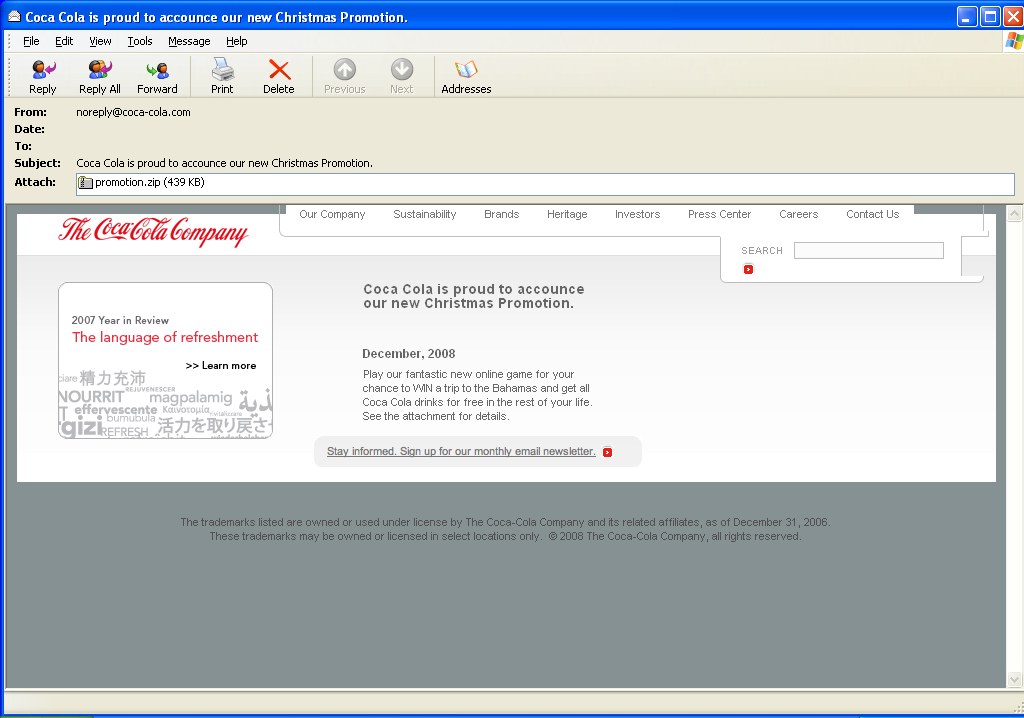Click the sender address noreply@coca-cola.com
Screen dimensions: 1024x718
tap(133, 112)
